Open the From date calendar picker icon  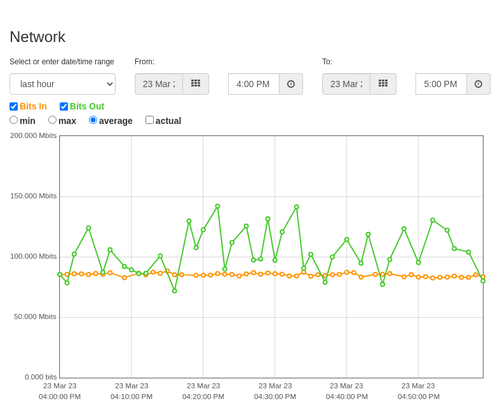tap(196, 84)
